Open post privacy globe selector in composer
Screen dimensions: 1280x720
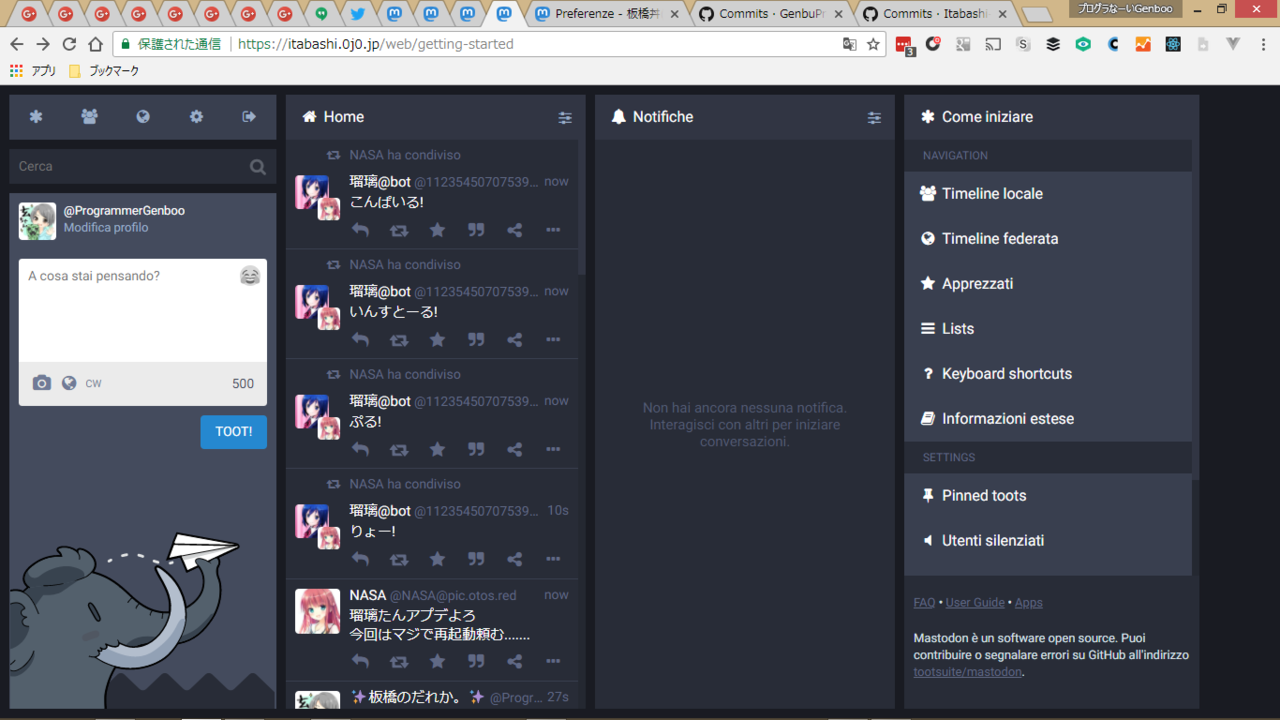69,383
